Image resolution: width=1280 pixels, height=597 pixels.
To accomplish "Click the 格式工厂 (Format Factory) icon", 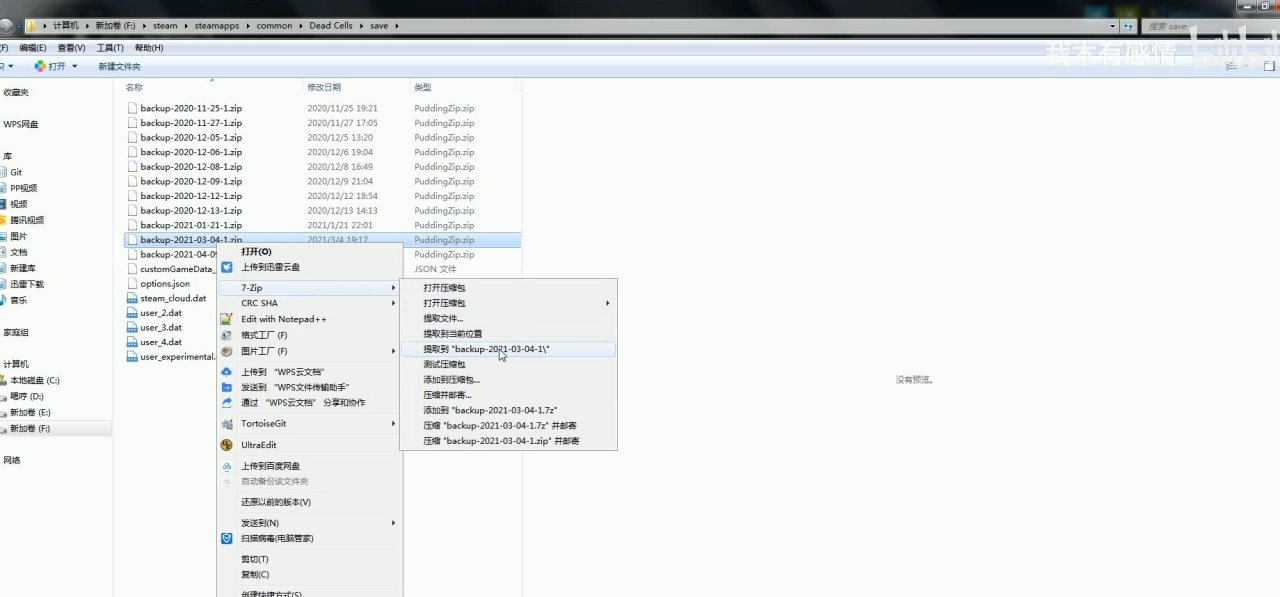I will (227, 335).
